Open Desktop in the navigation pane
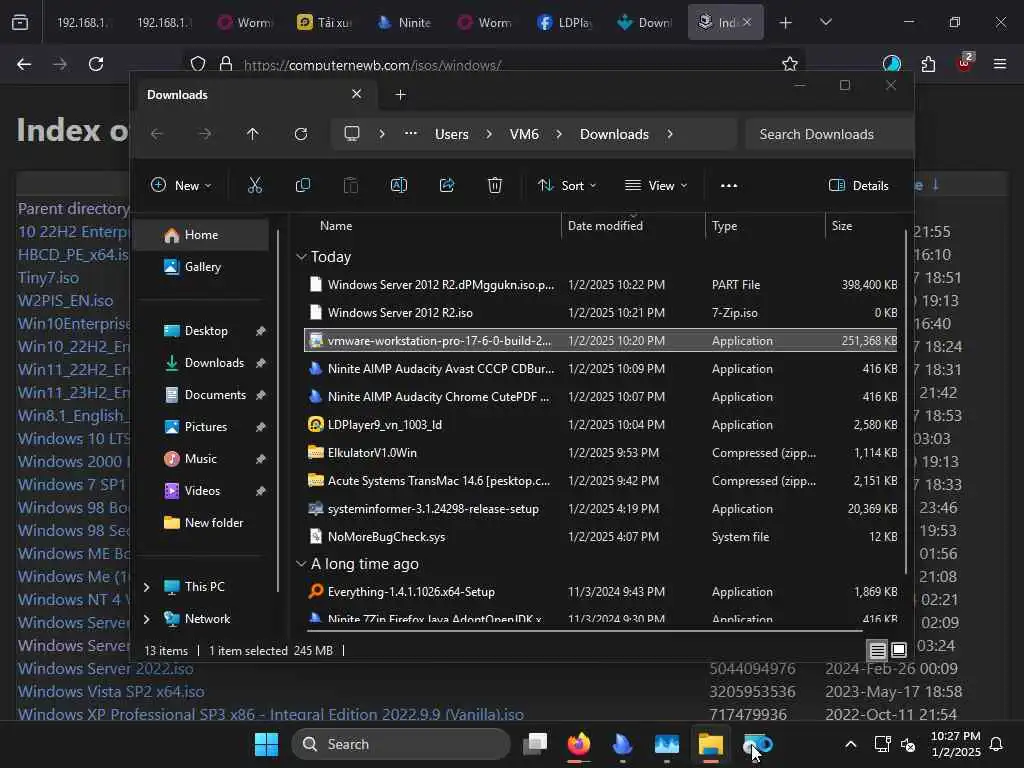 (x=205, y=331)
